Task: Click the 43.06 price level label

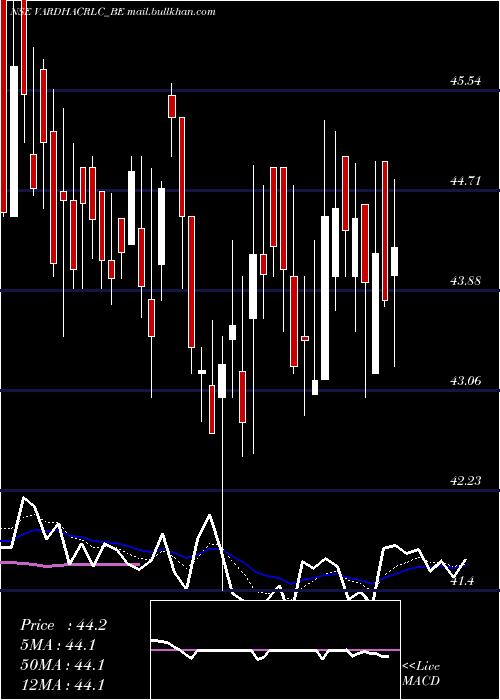Action: point(466,381)
